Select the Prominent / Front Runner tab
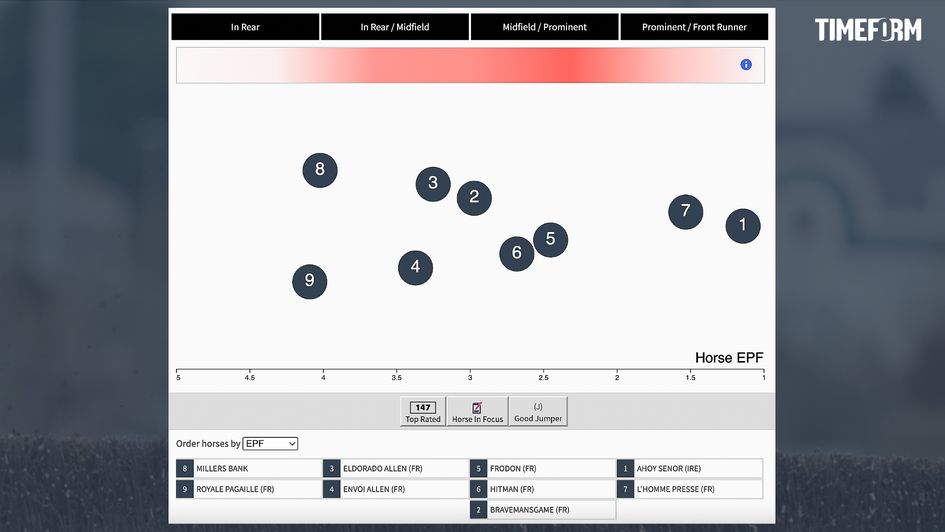 click(694, 27)
